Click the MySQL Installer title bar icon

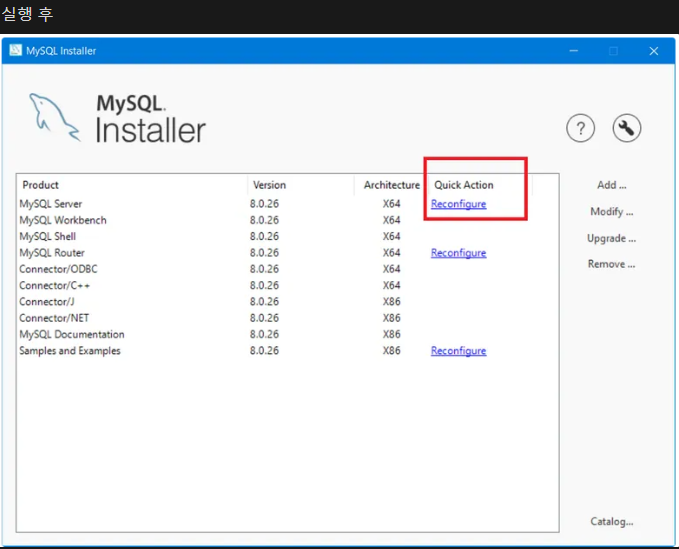pyautogui.click(x=16, y=51)
